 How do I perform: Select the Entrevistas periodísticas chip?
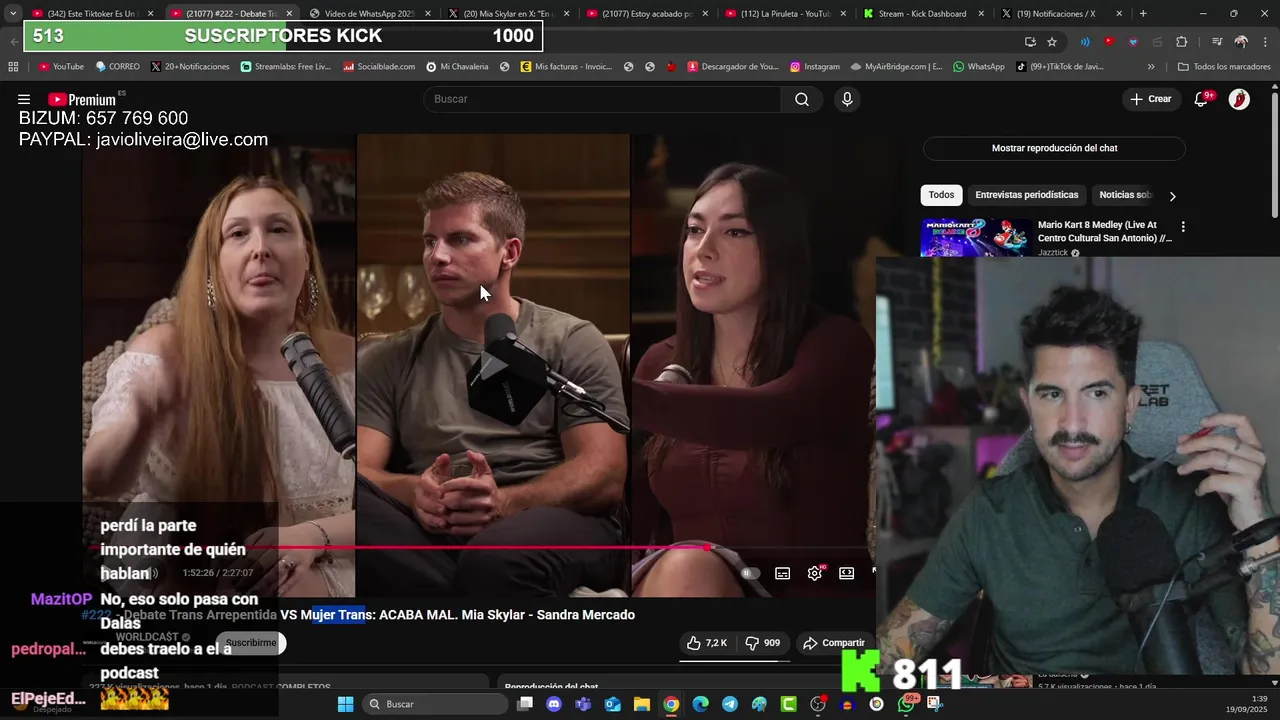tap(1027, 195)
